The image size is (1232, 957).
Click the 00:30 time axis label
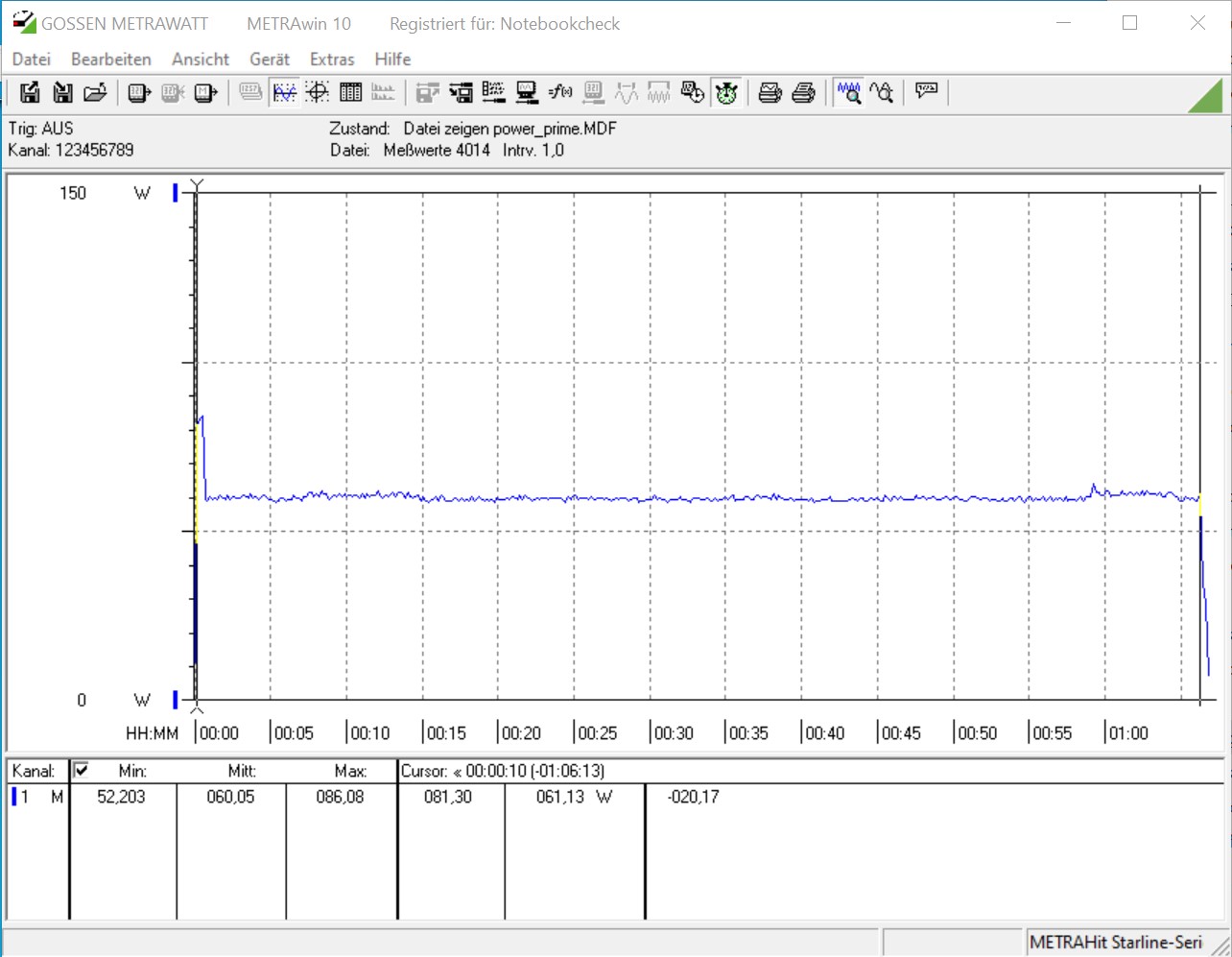click(x=673, y=733)
